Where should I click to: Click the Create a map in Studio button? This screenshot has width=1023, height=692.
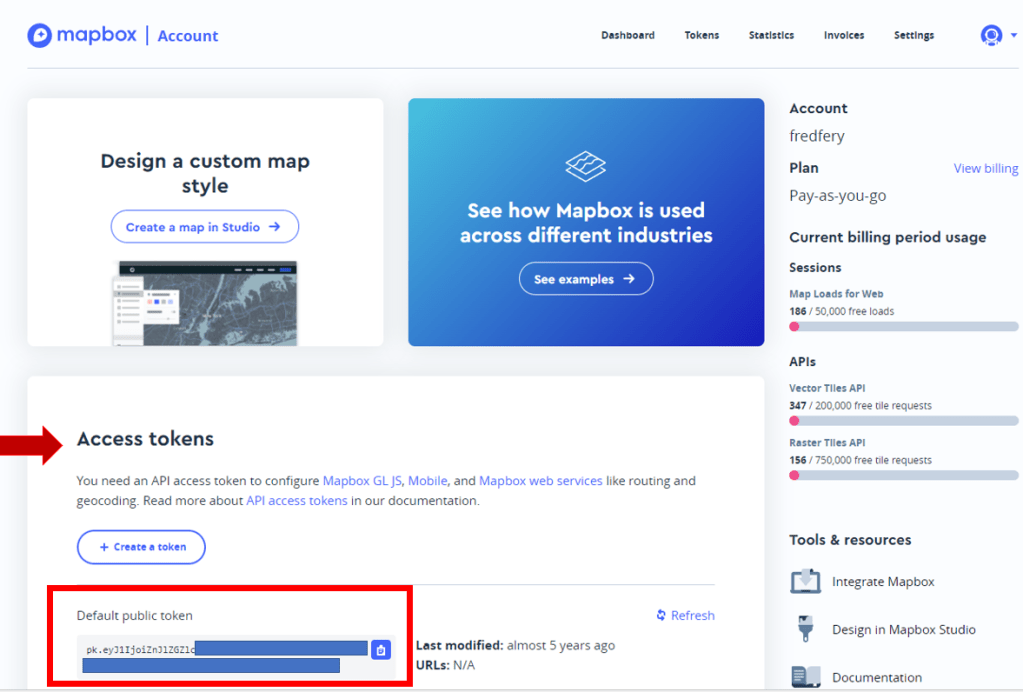(204, 227)
